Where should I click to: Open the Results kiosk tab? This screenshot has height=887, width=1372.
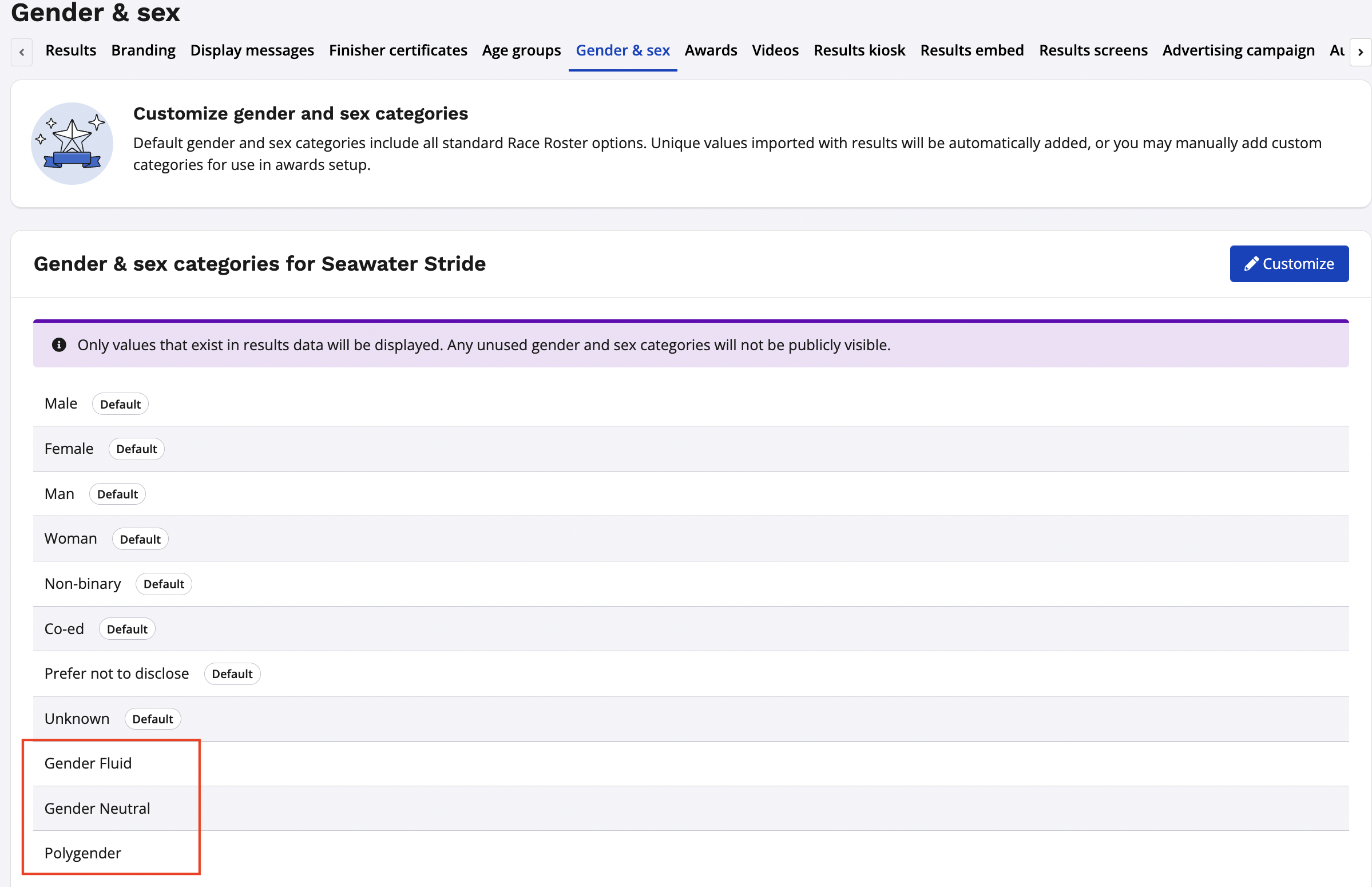tap(859, 51)
